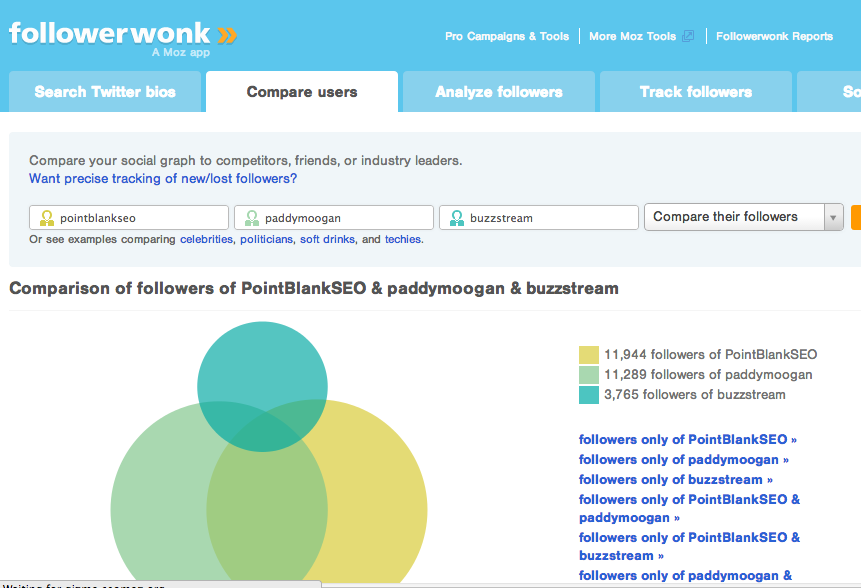Click the light green paddymoogan legend swatch
Viewport: 861px width, 588px height.
click(589, 375)
